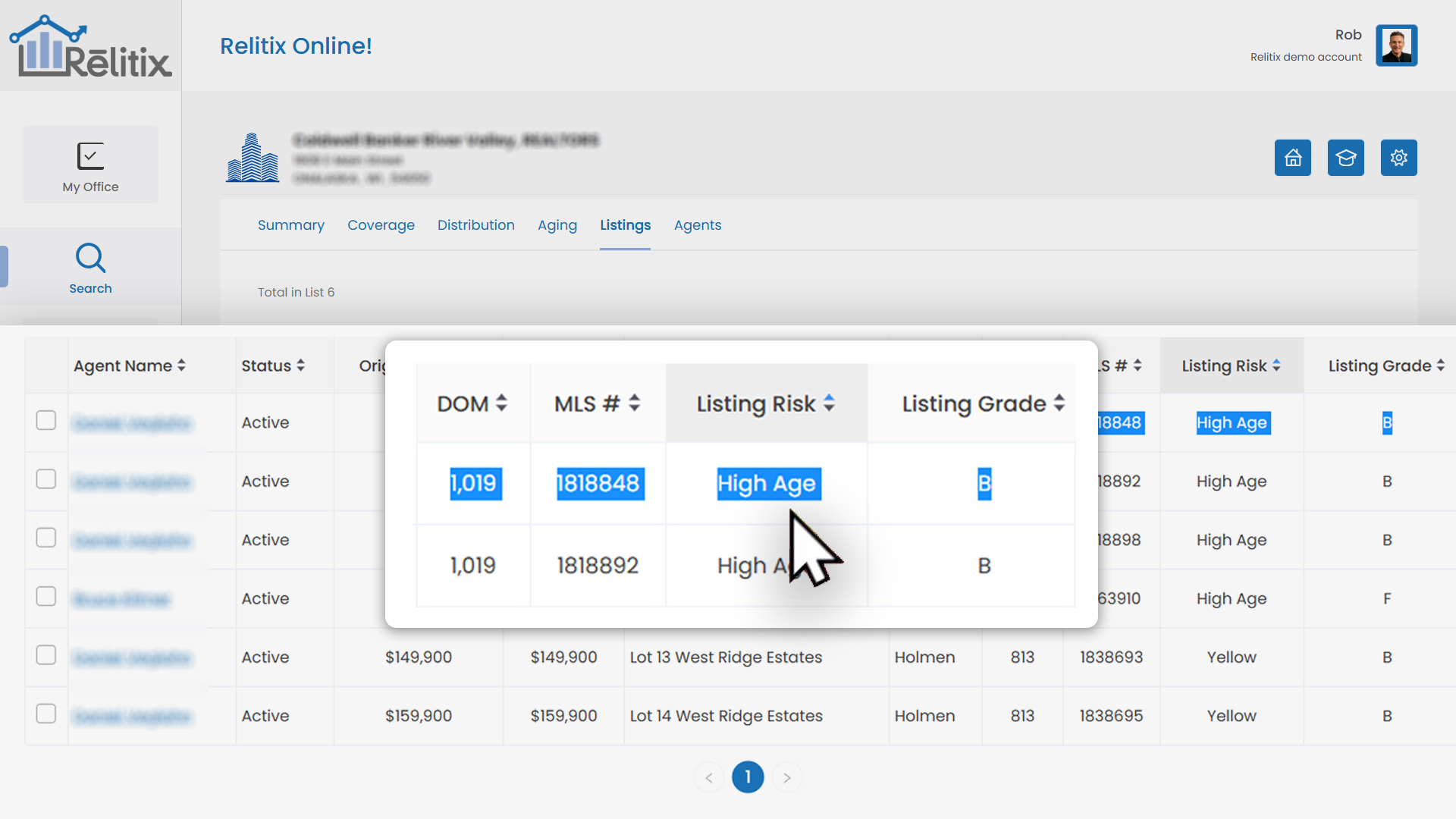The height and width of the screenshot is (819, 1456).
Task: Open the Search panel
Action: [x=90, y=267]
